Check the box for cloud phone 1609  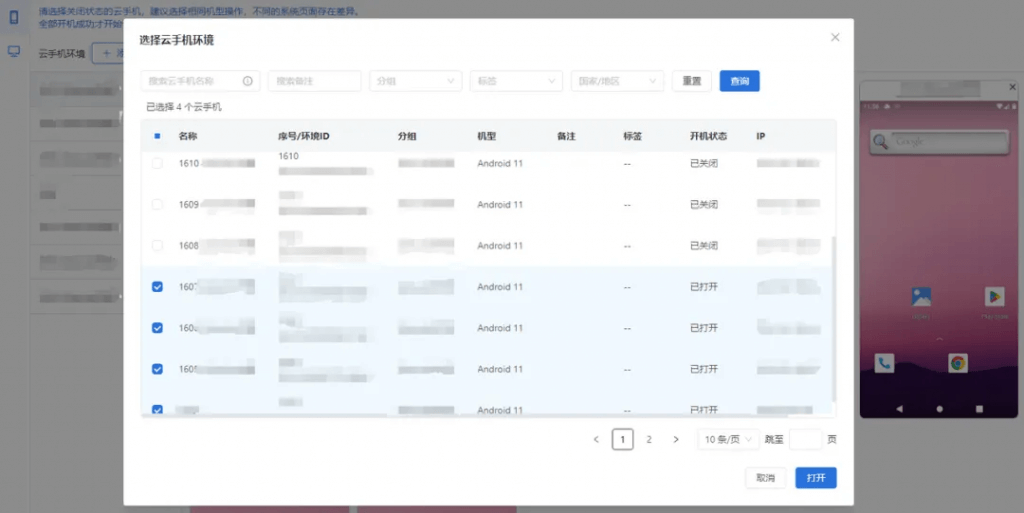click(x=157, y=204)
